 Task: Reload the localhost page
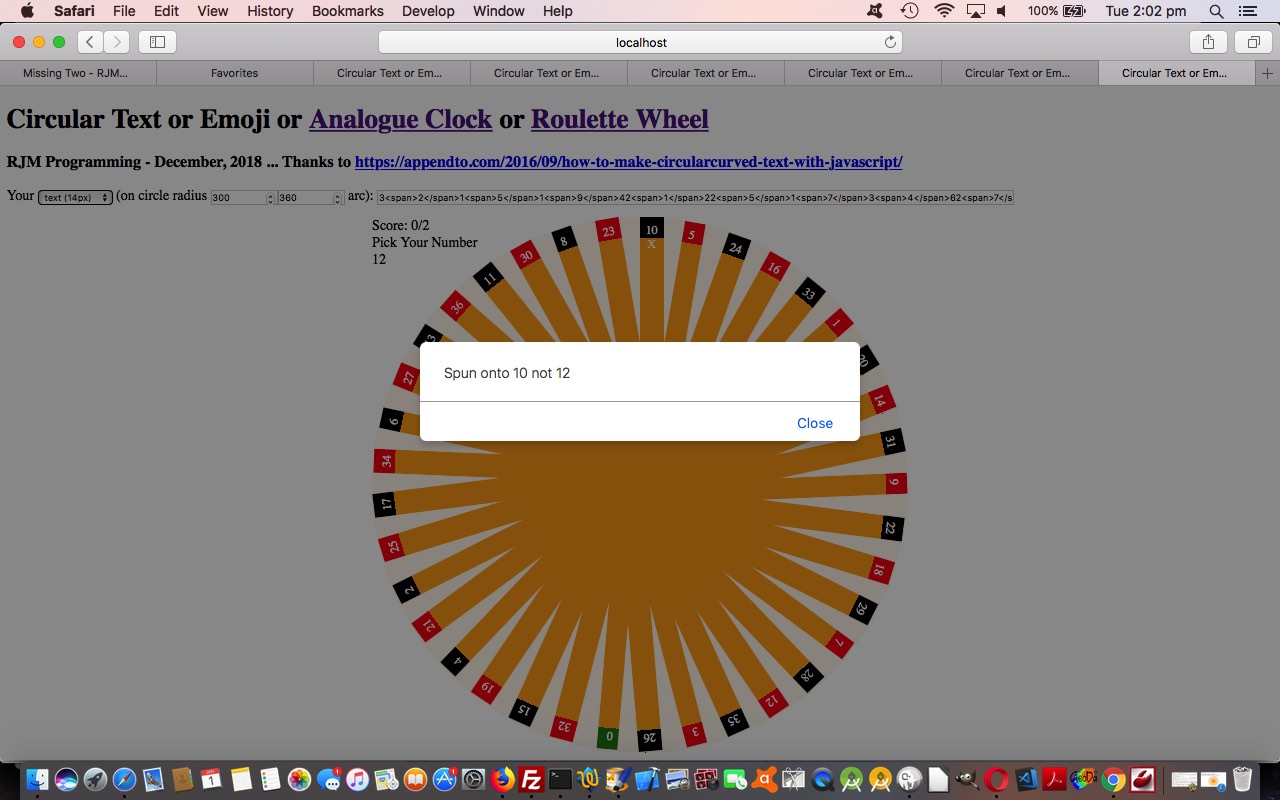[x=890, y=42]
